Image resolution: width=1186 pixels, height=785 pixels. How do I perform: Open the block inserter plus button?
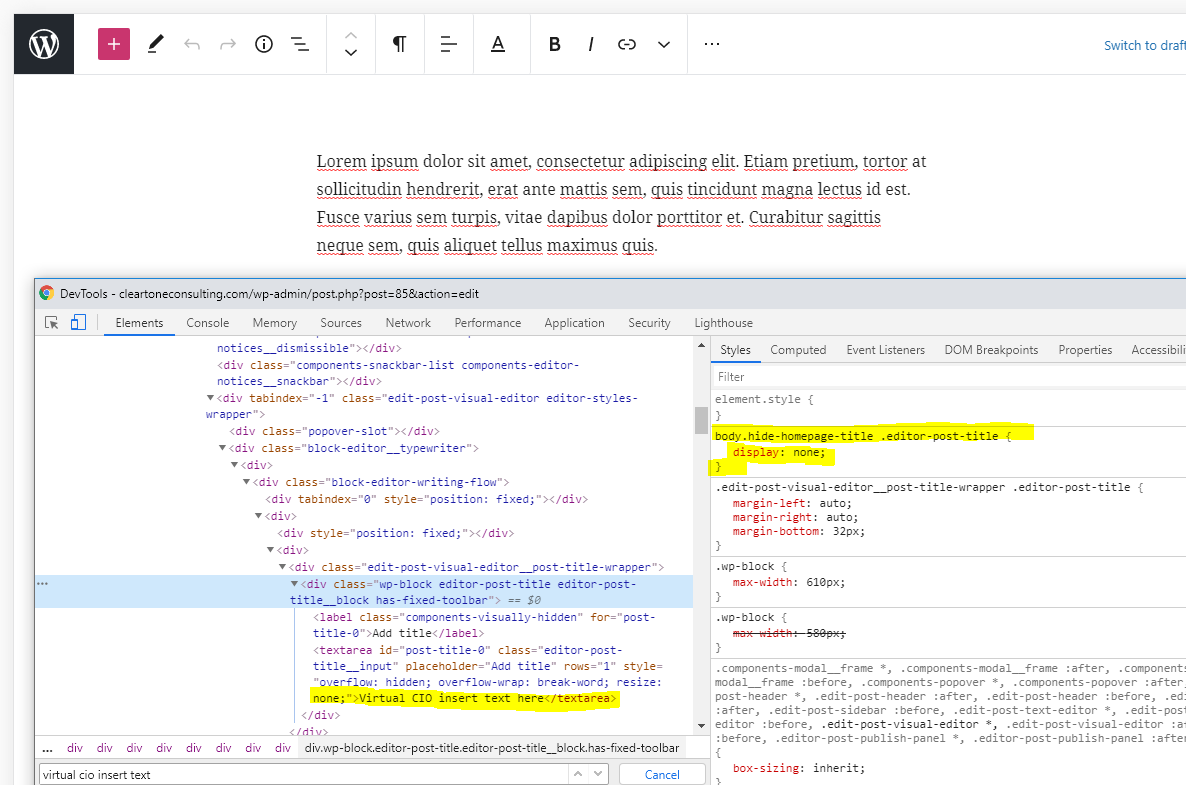(114, 44)
